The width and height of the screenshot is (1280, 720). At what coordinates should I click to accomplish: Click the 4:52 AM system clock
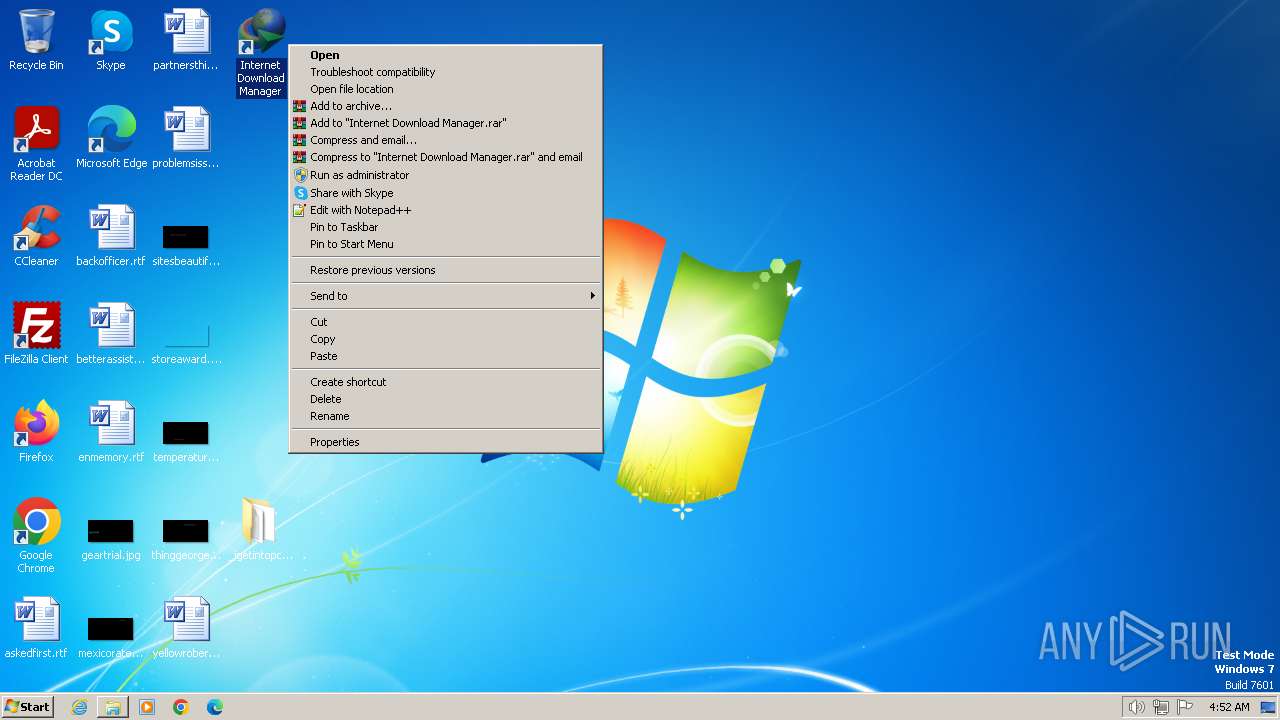pyautogui.click(x=1229, y=707)
